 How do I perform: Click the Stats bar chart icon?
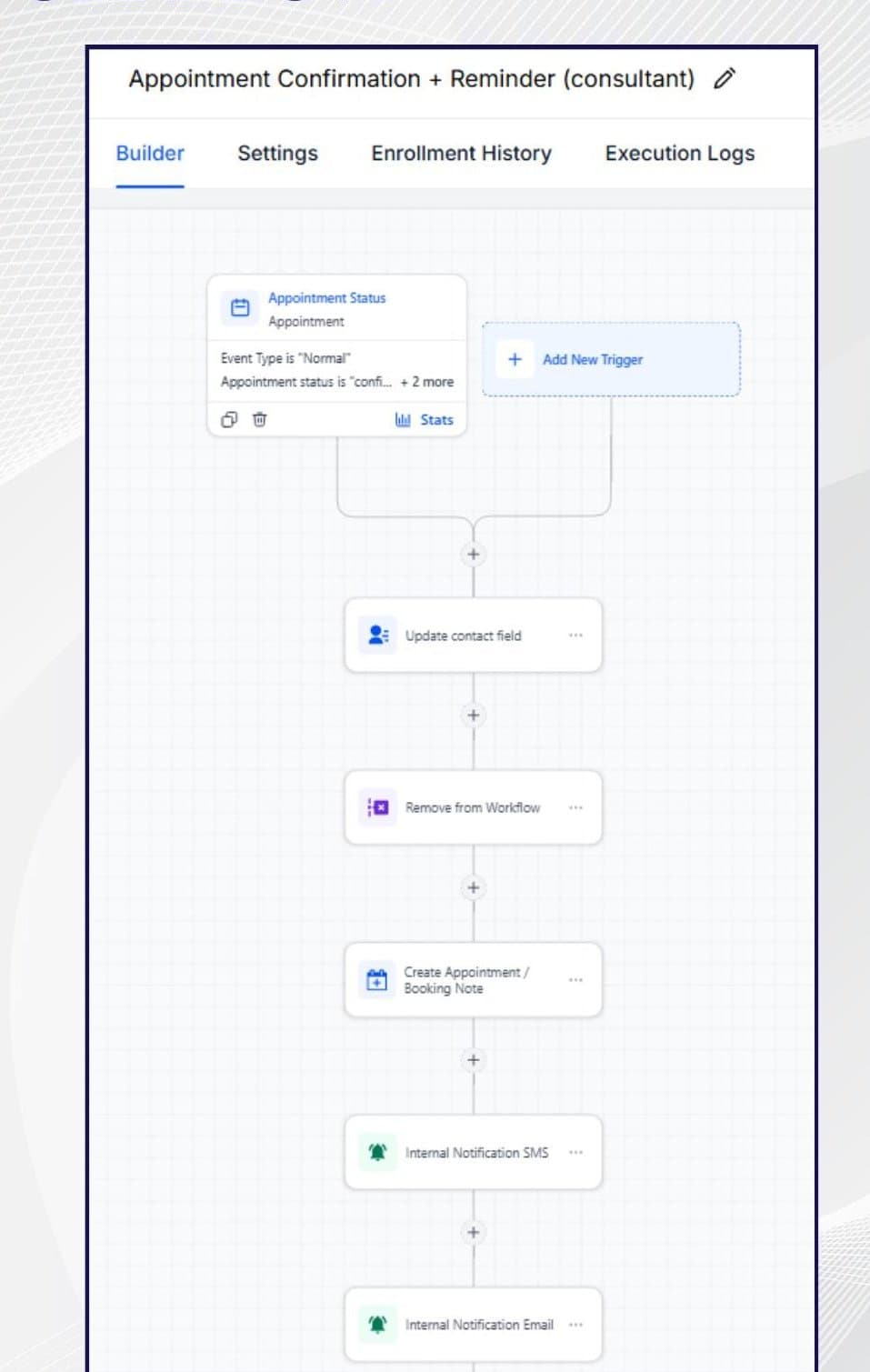[403, 420]
